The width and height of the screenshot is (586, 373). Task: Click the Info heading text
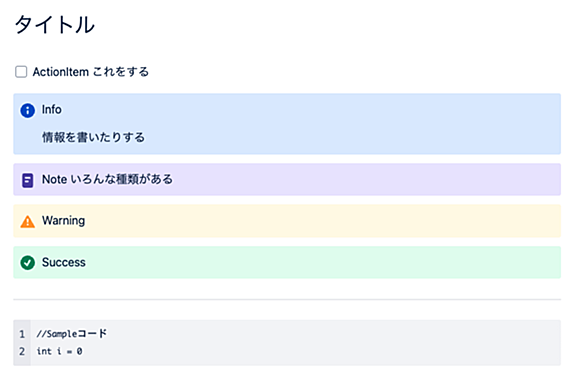[x=52, y=110]
